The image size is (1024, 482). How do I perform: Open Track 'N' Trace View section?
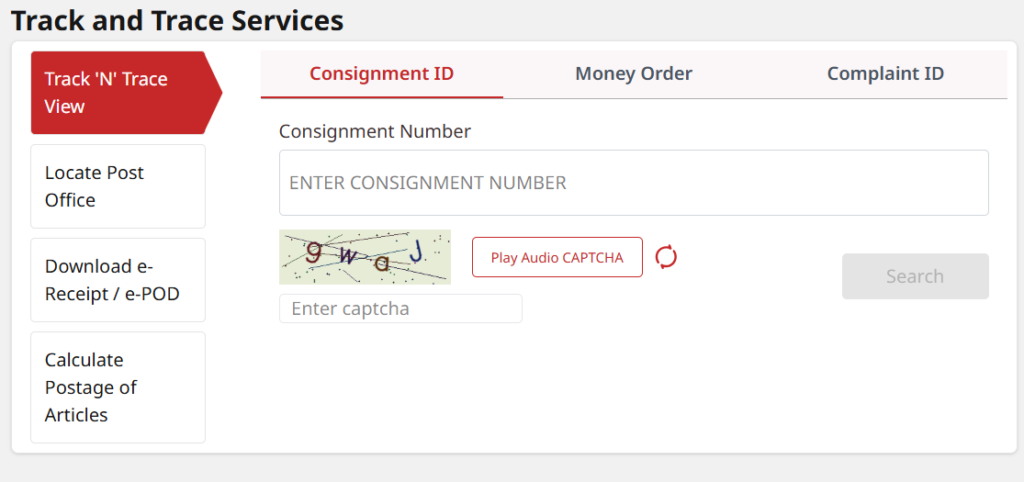click(118, 93)
